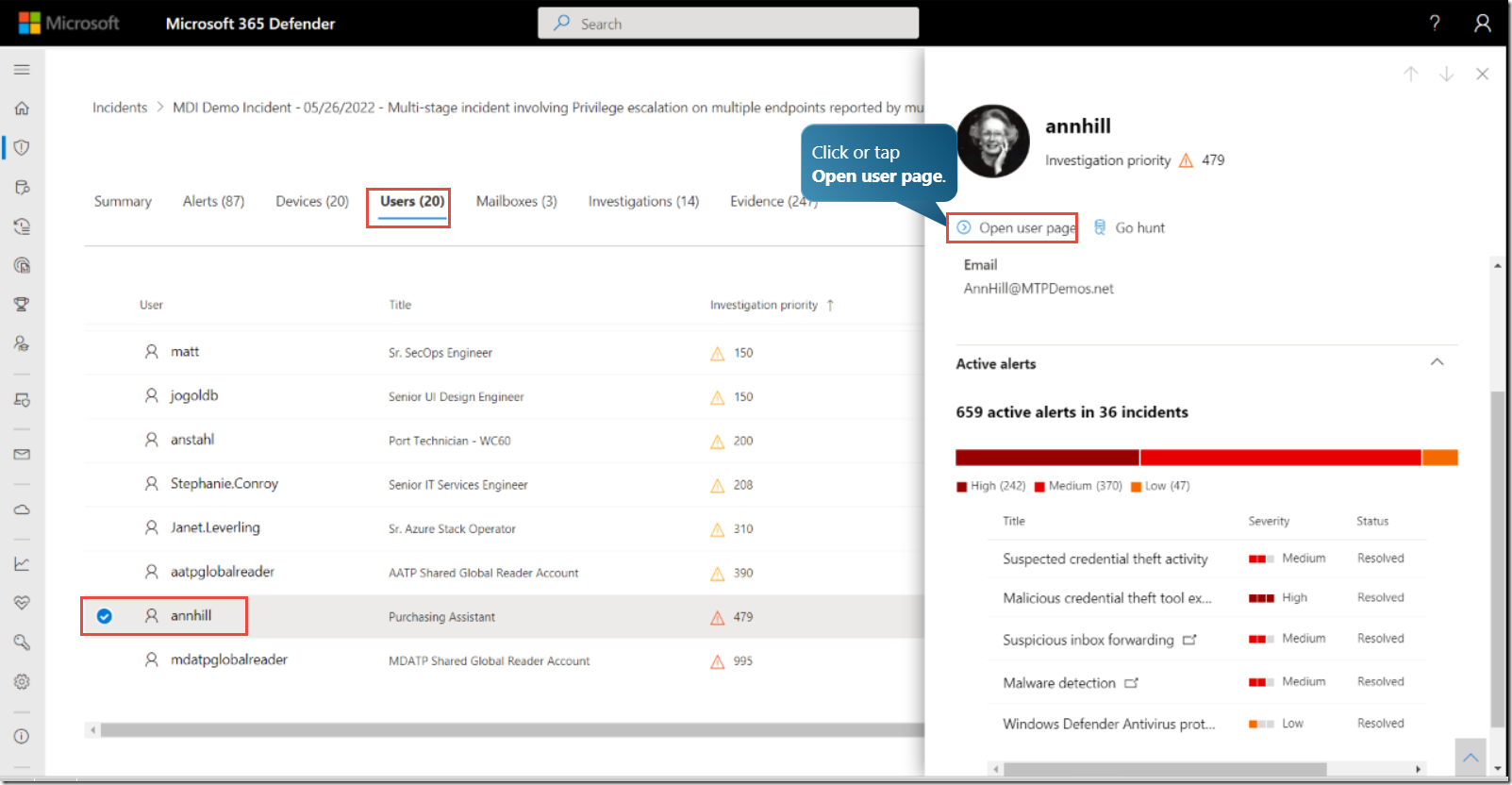The image size is (1512, 785).
Task: Switch to the Devices (20) tab
Action: pyautogui.click(x=312, y=201)
